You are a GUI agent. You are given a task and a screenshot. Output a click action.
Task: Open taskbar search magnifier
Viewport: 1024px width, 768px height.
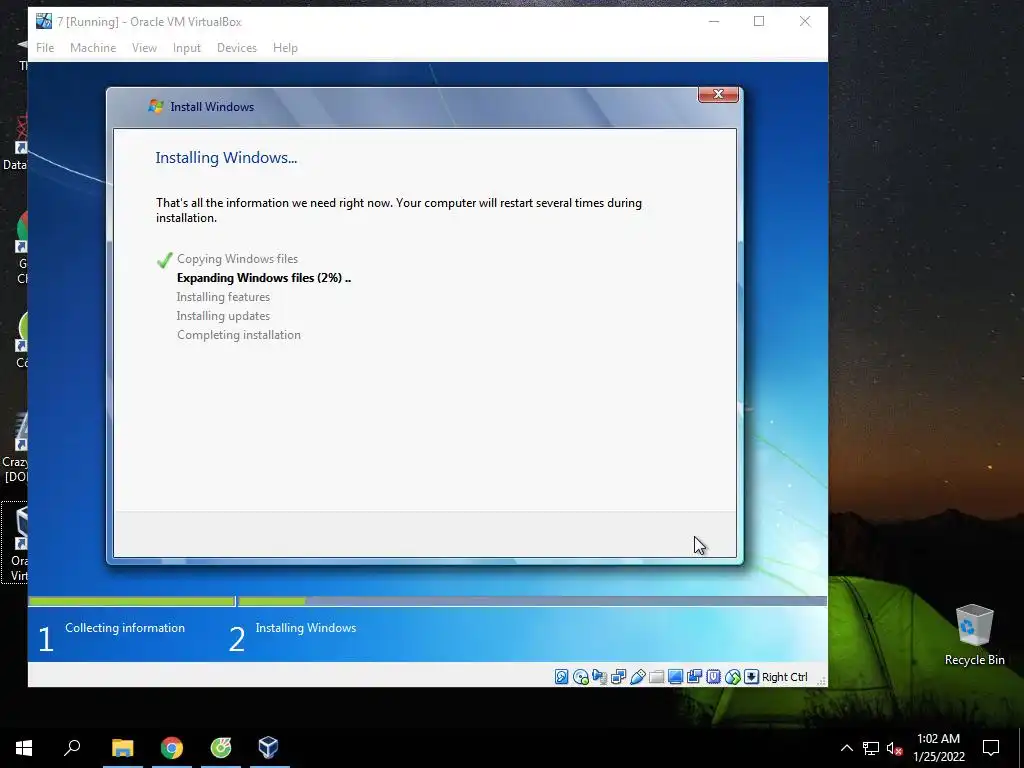pyautogui.click(x=72, y=748)
